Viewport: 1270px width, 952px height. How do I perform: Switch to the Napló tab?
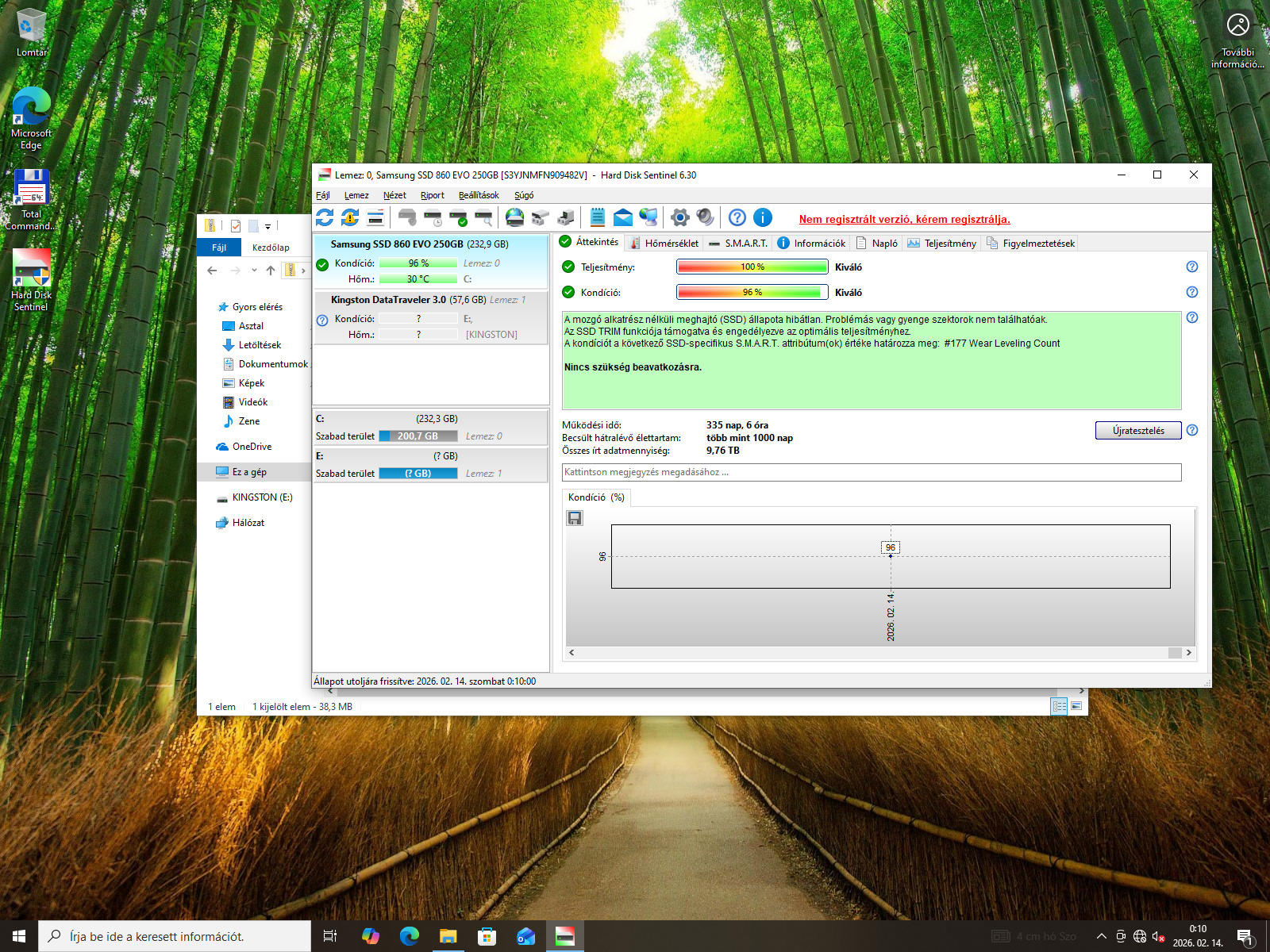876,244
